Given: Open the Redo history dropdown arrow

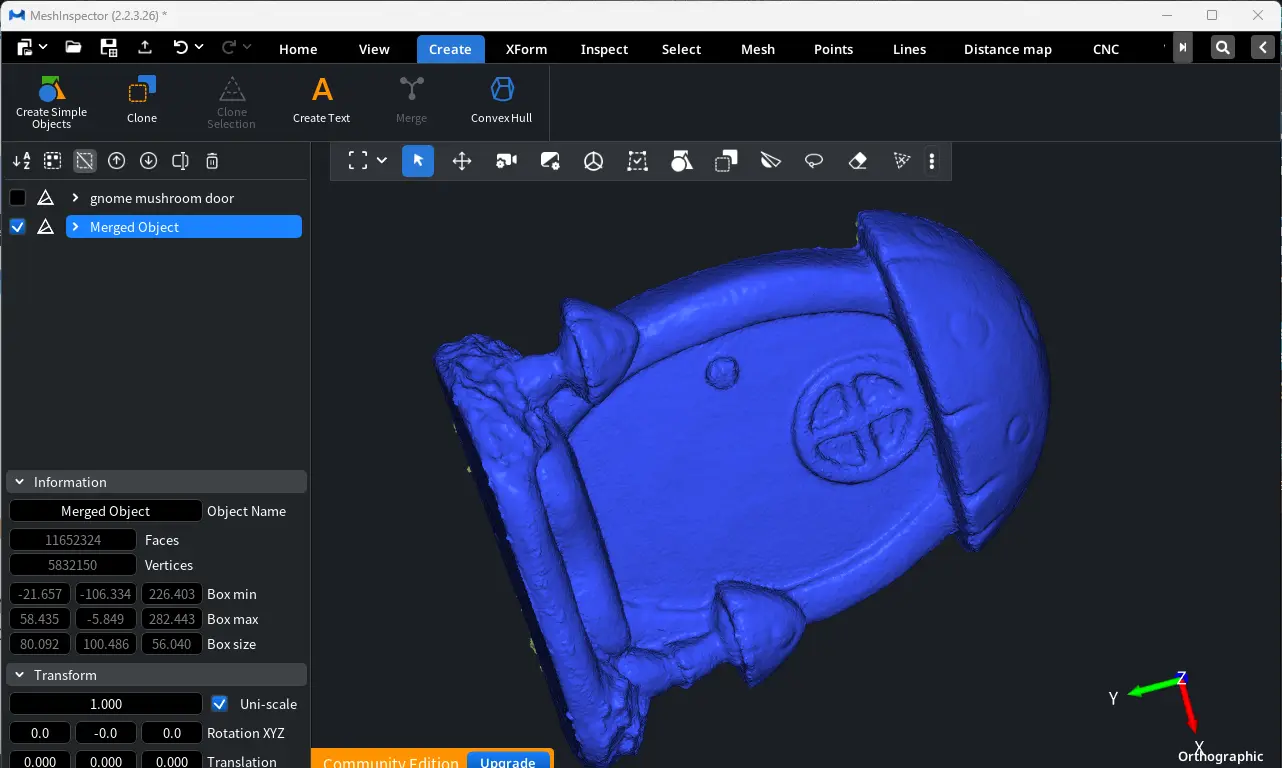Looking at the screenshot, I should coord(247,47).
